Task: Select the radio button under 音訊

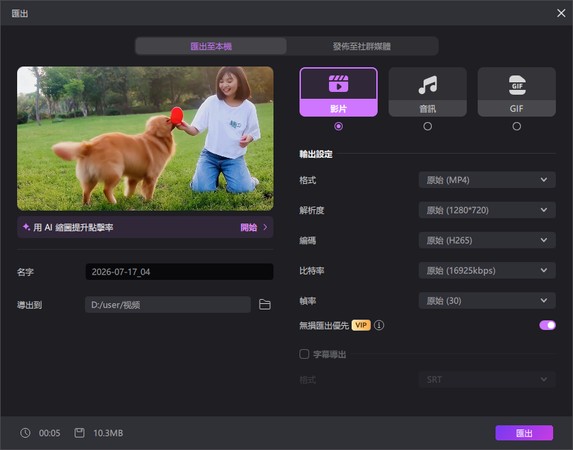Action: click(x=428, y=126)
